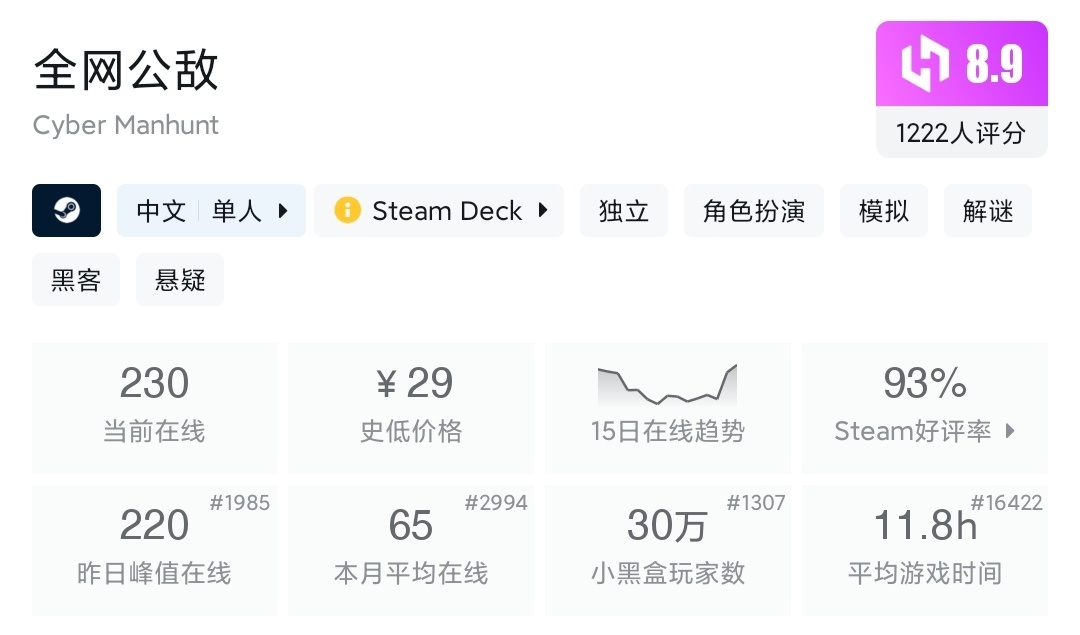
Task: Open the 1222人评分 rating count
Action: [961, 133]
